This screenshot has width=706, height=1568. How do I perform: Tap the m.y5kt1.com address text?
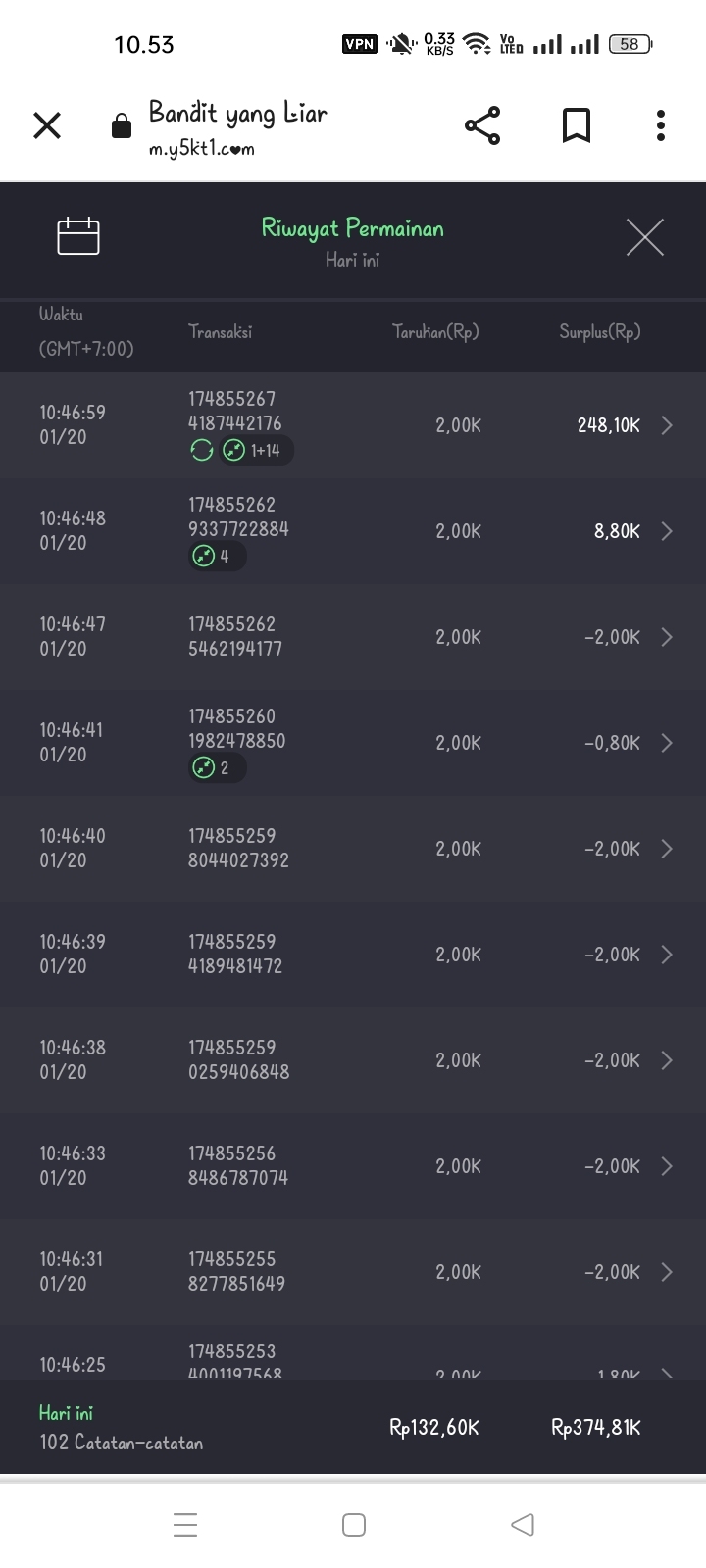pos(202,149)
